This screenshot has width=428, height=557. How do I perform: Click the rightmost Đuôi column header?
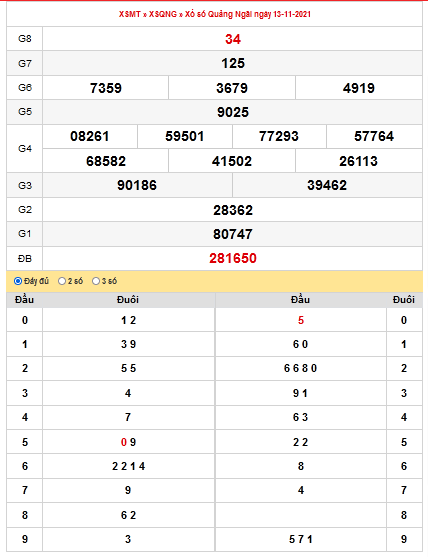[x=404, y=300]
